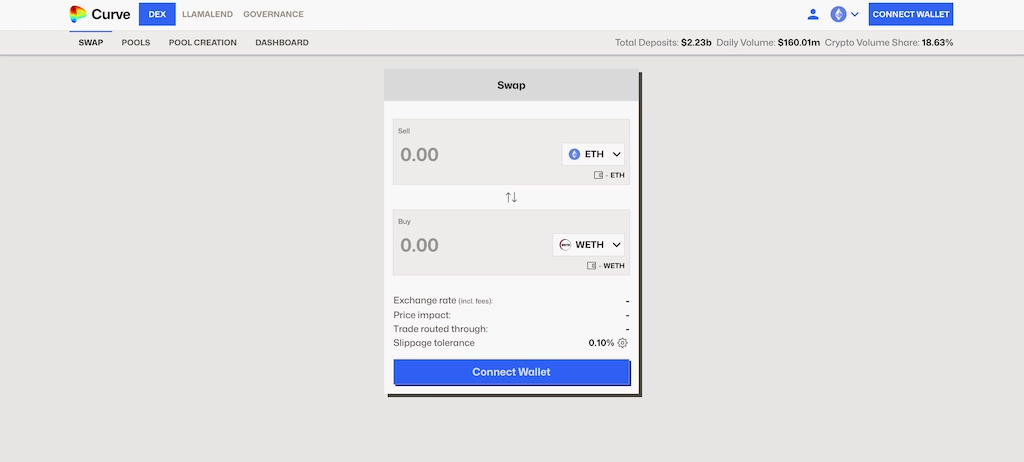Click the Ethereum network icon in header

(838, 15)
